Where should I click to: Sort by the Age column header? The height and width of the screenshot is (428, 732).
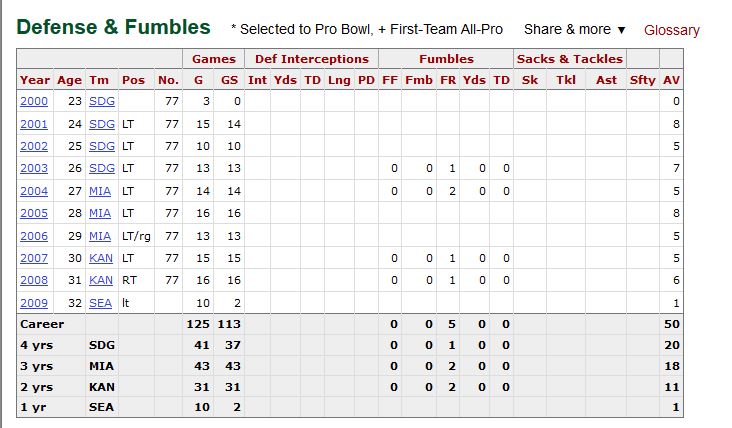pos(69,79)
